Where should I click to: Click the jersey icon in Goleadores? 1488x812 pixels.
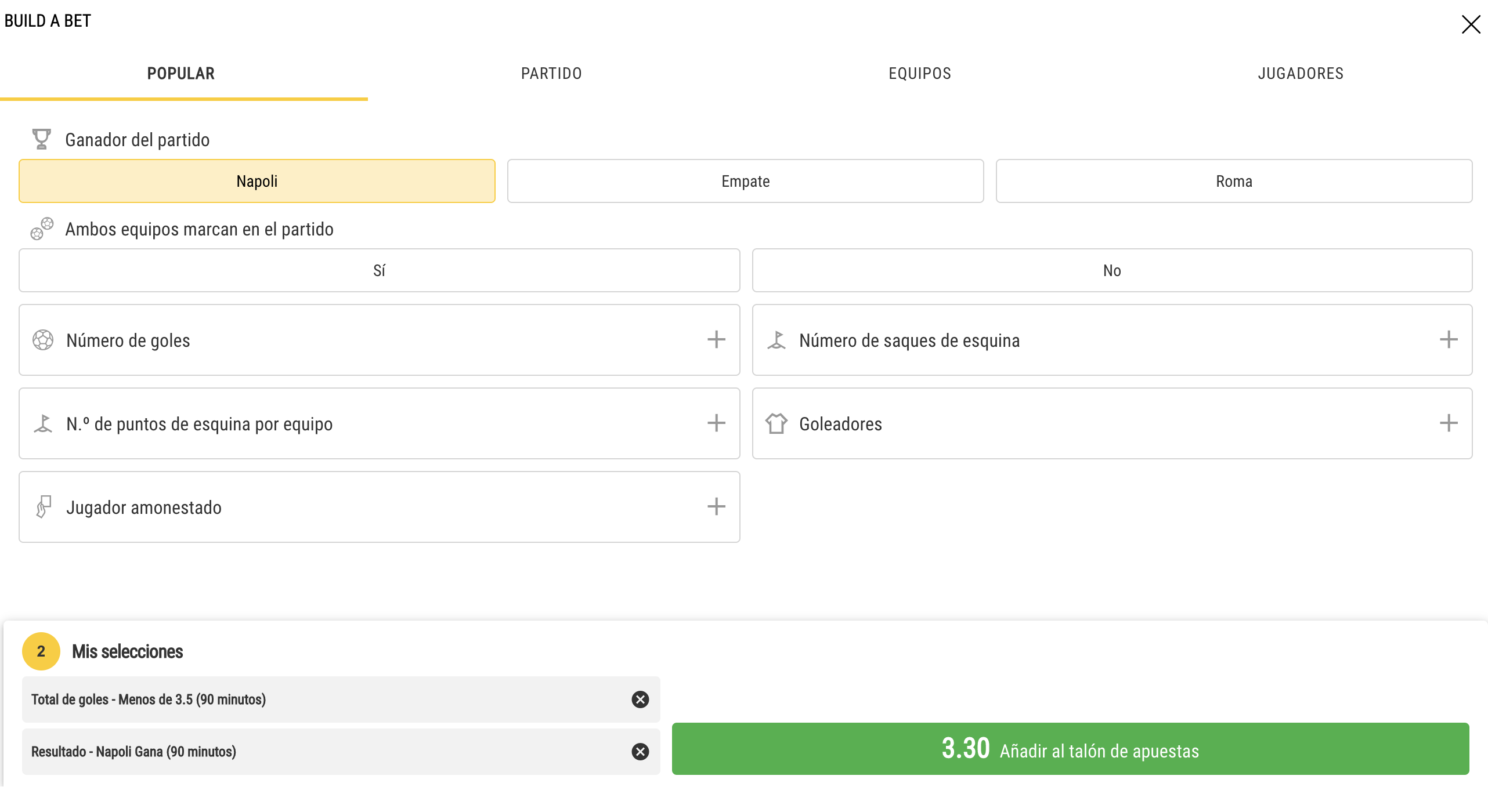[776, 423]
